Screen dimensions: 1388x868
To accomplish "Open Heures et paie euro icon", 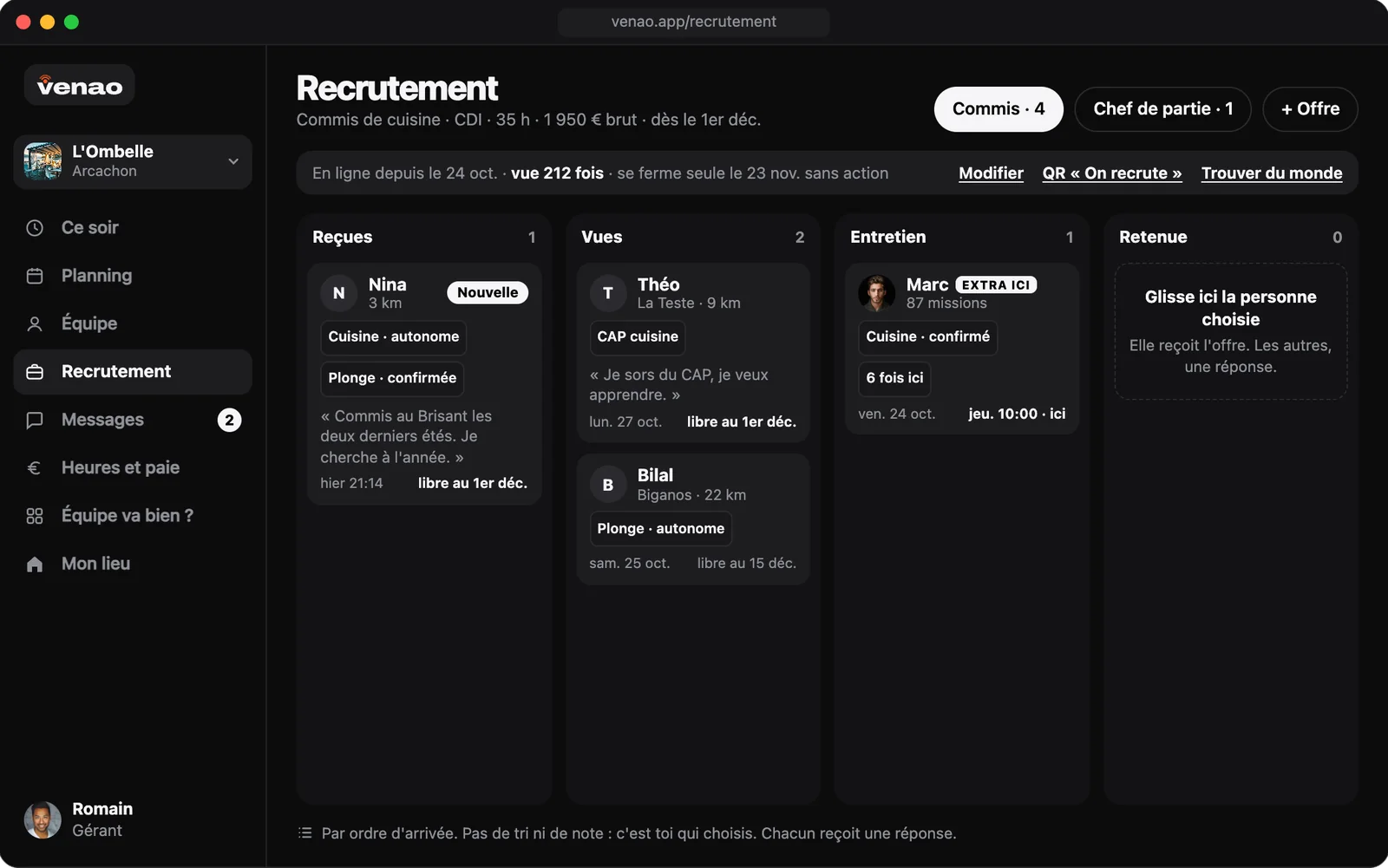I will tap(35, 468).
